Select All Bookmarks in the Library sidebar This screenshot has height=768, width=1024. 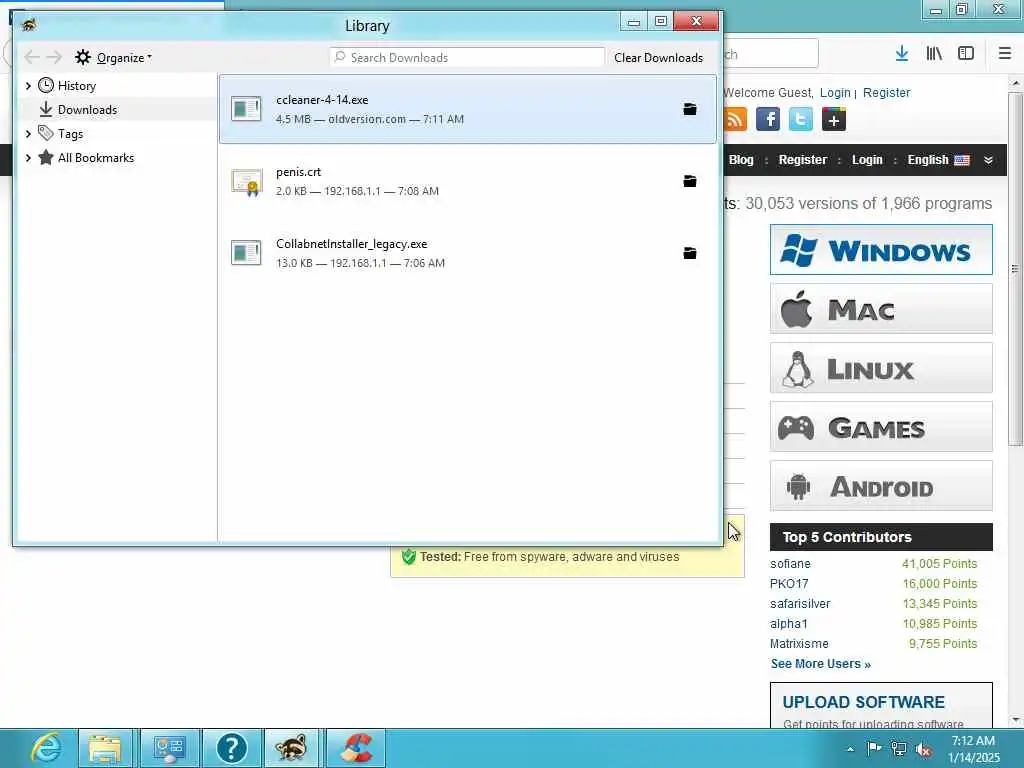tap(96, 158)
